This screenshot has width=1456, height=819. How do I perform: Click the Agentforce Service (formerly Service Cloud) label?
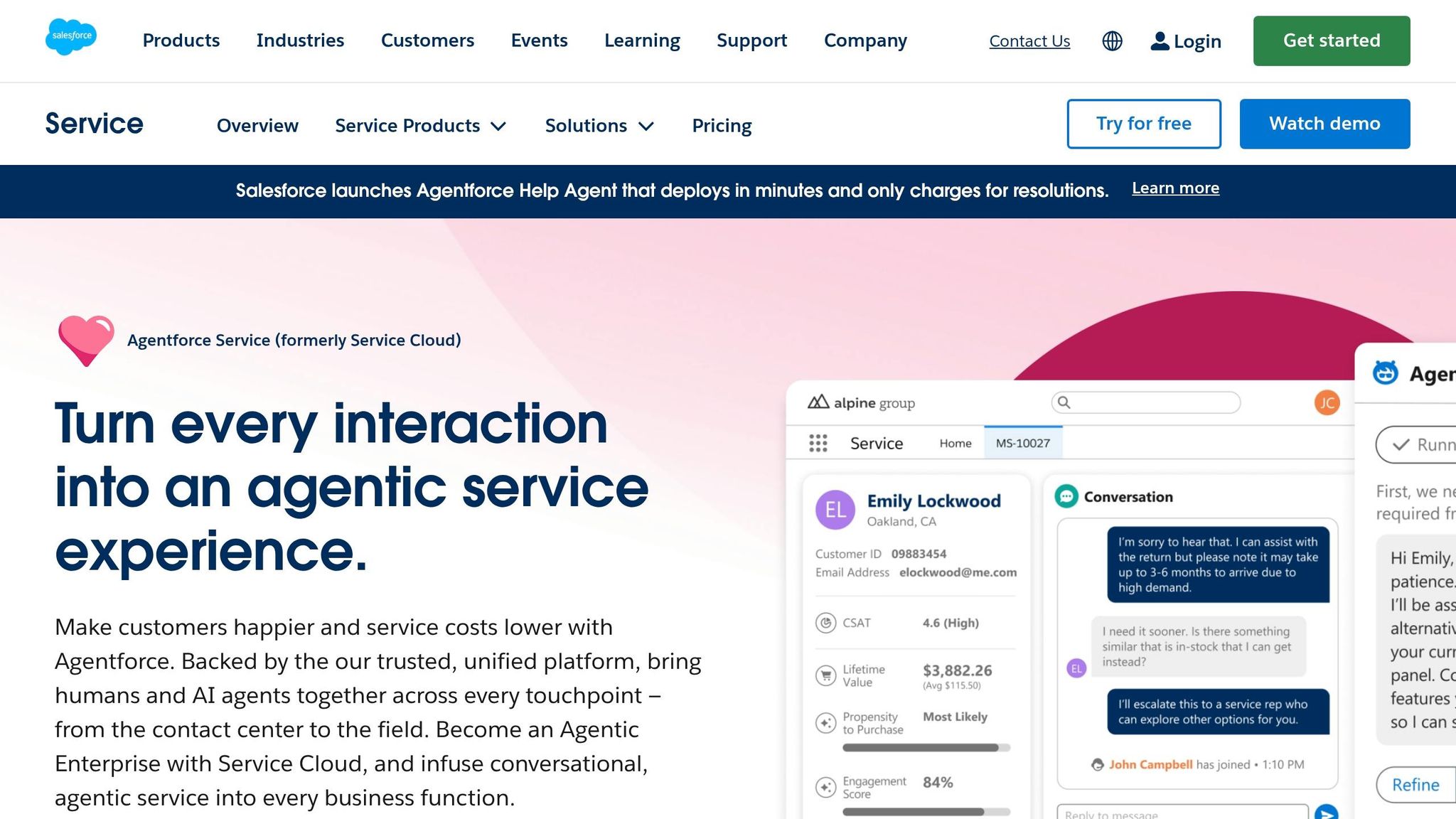click(294, 341)
